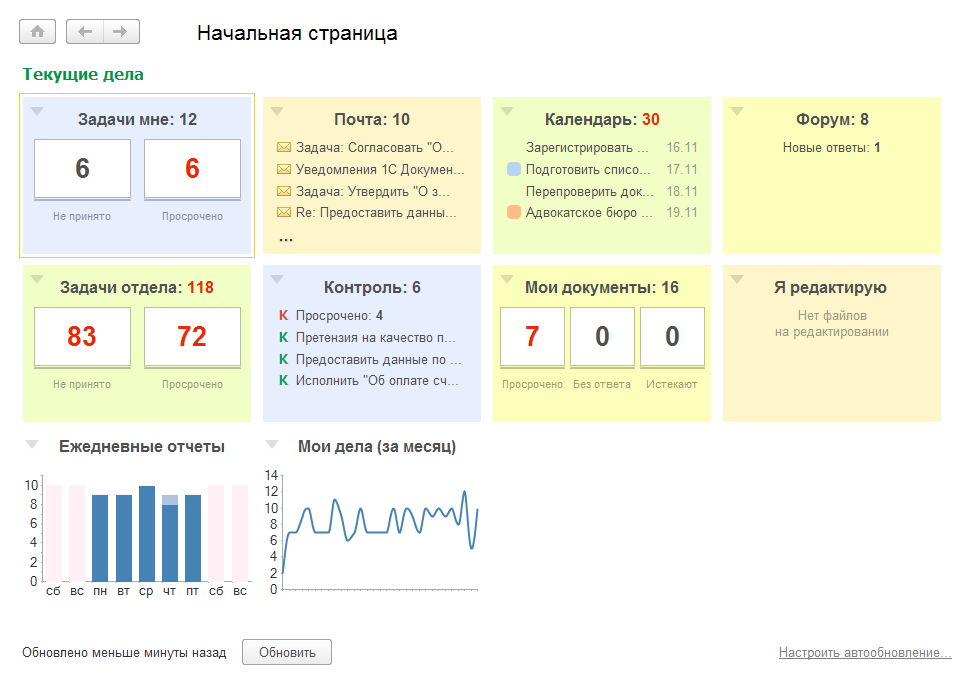
Task: Click the Home icon button
Action: point(37,32)
